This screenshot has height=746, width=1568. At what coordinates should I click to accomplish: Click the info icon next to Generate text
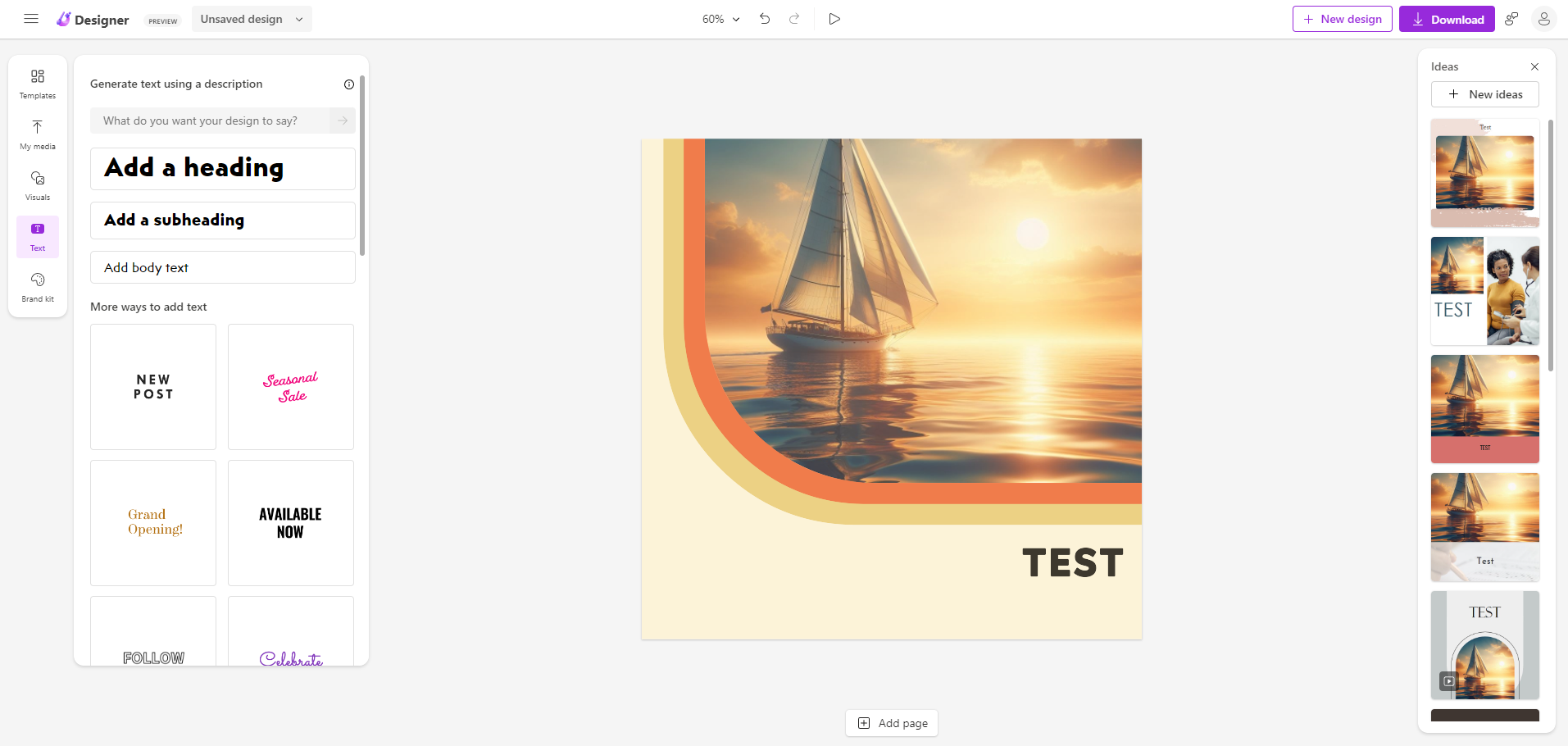pyautogui.click(x=349, y=84)
